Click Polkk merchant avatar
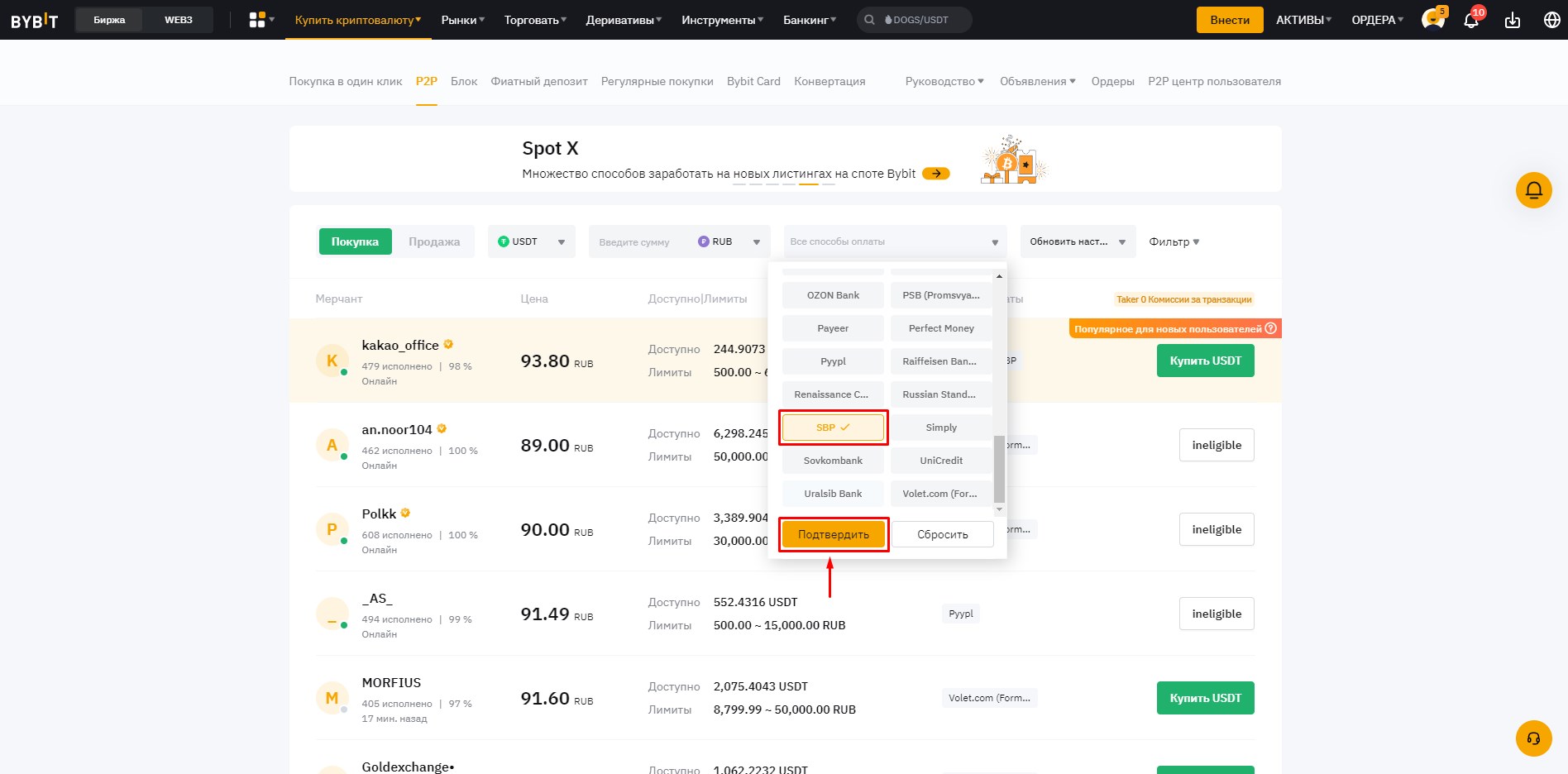 [332, 529]
